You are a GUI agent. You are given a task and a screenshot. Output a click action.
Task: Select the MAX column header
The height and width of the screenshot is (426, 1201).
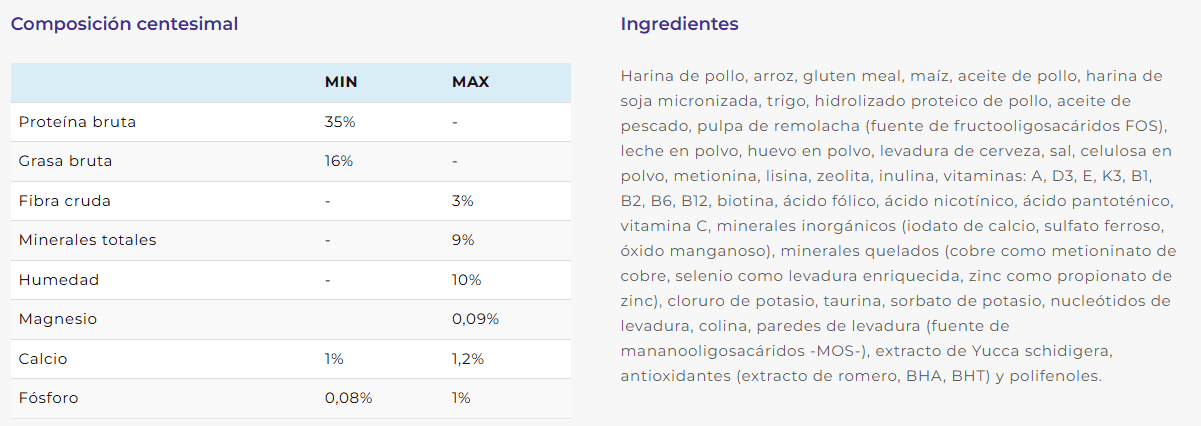pyautogui.click(x=470, y=82)
